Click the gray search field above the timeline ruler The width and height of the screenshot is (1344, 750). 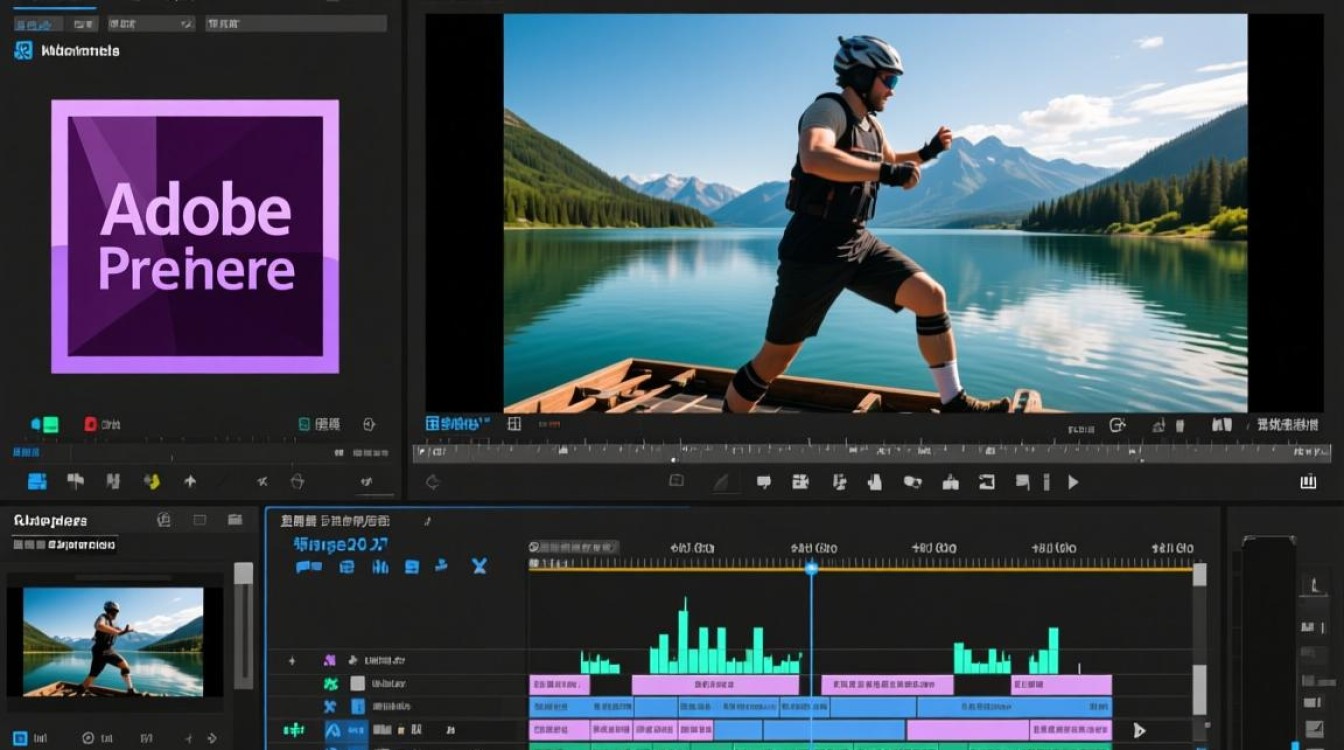[x=574, y=547]
